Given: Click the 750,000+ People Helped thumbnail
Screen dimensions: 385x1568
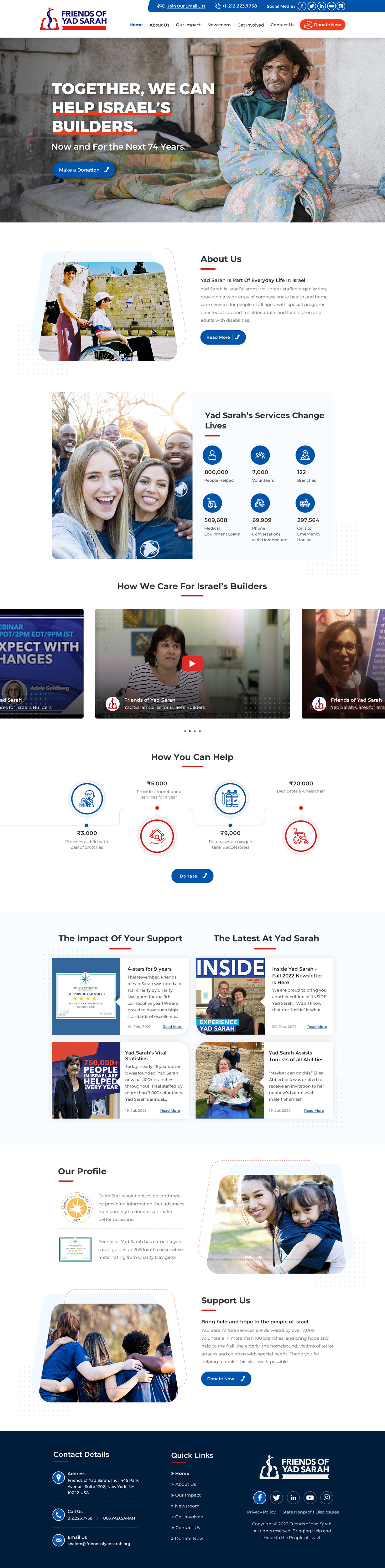Looking at the screenshot, I should pos(86,1080).
